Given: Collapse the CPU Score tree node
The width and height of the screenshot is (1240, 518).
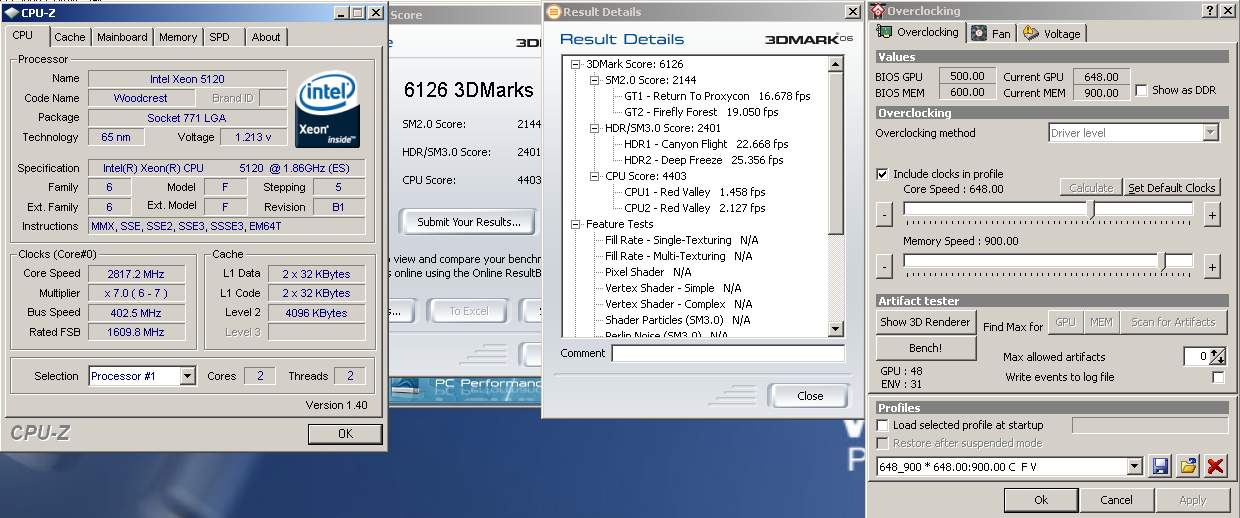Looking at the screenshot, I should (x=594, y=176).
